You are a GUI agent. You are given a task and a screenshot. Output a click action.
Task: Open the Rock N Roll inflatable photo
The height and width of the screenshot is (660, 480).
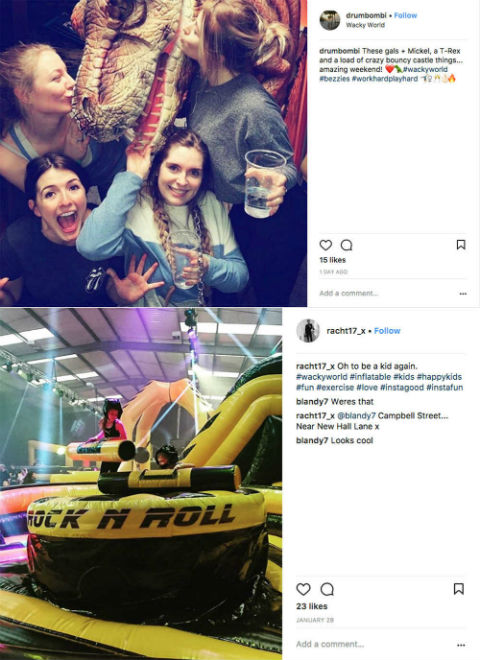point(141,484)
